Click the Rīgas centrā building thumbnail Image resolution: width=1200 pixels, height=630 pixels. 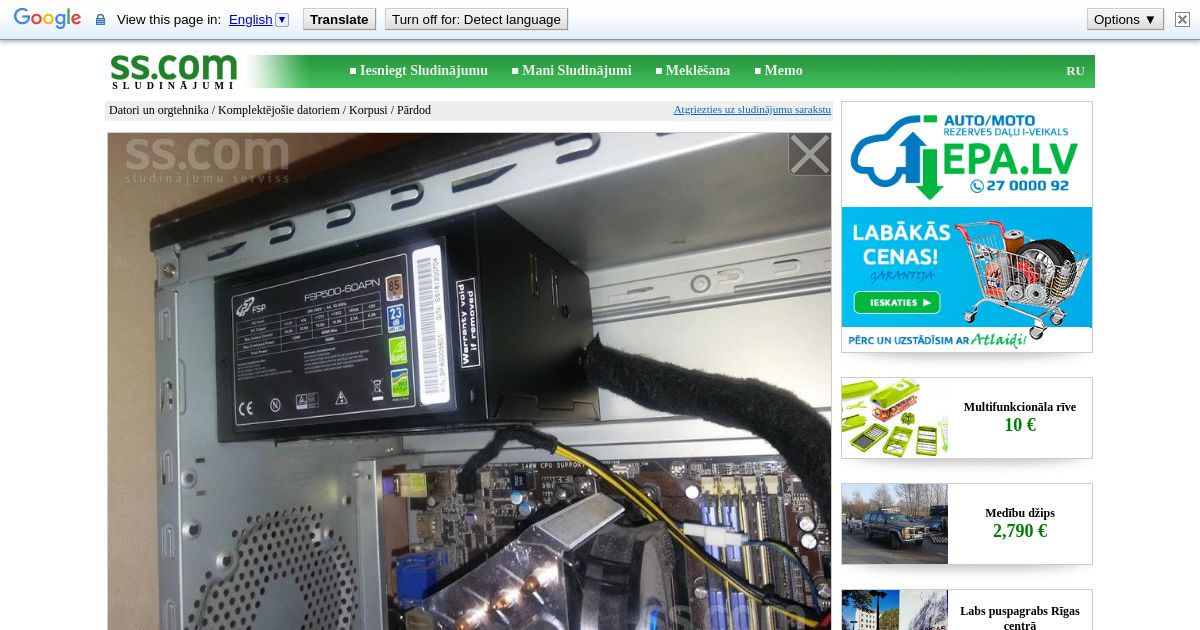pyautogui.click(x=895, y=610)
